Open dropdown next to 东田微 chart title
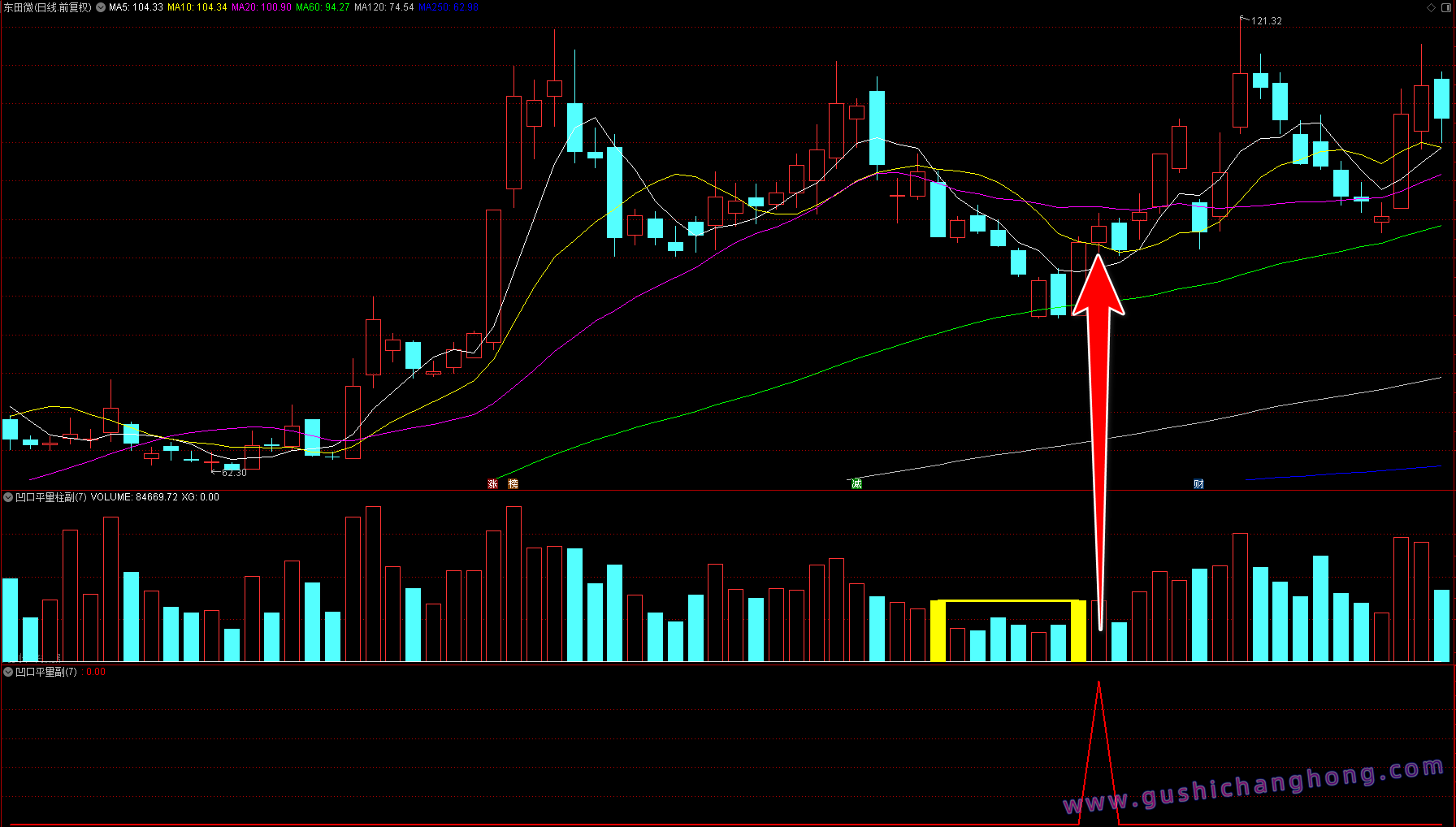This screenshot has width=1456, height=827. [x=100, y=7]
